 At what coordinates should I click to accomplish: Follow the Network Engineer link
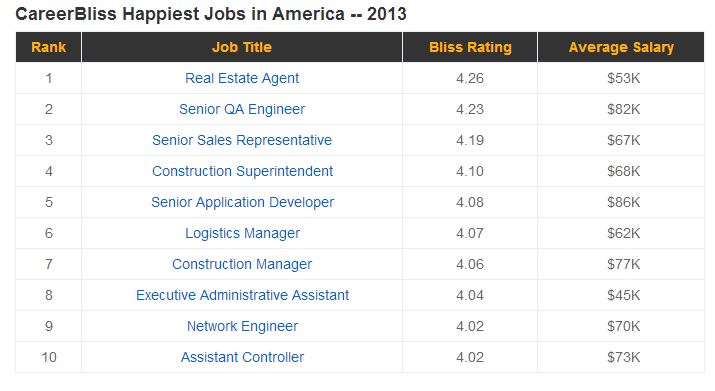[242, 326]
